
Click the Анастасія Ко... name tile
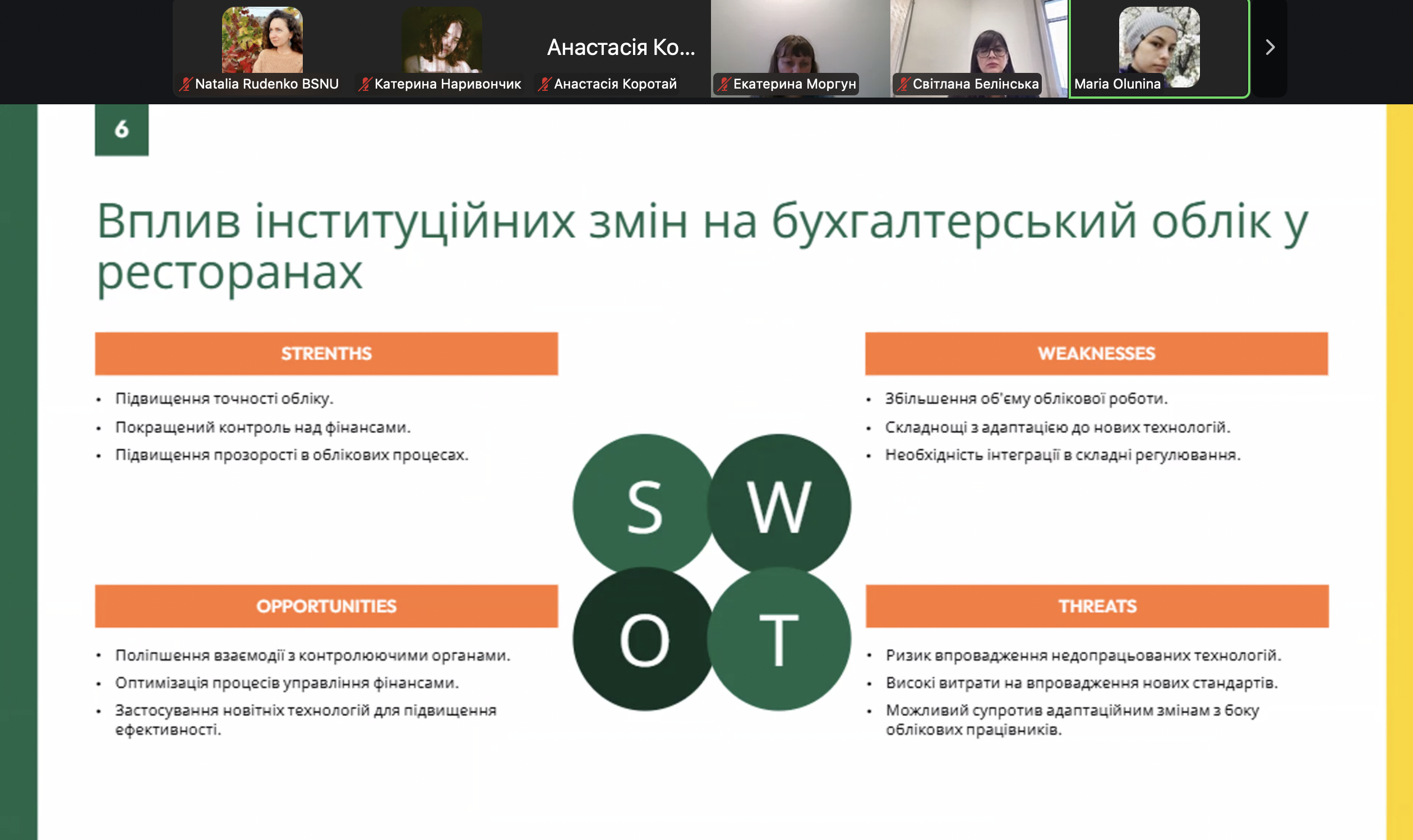pyautogui.click(x=621, y=48)
